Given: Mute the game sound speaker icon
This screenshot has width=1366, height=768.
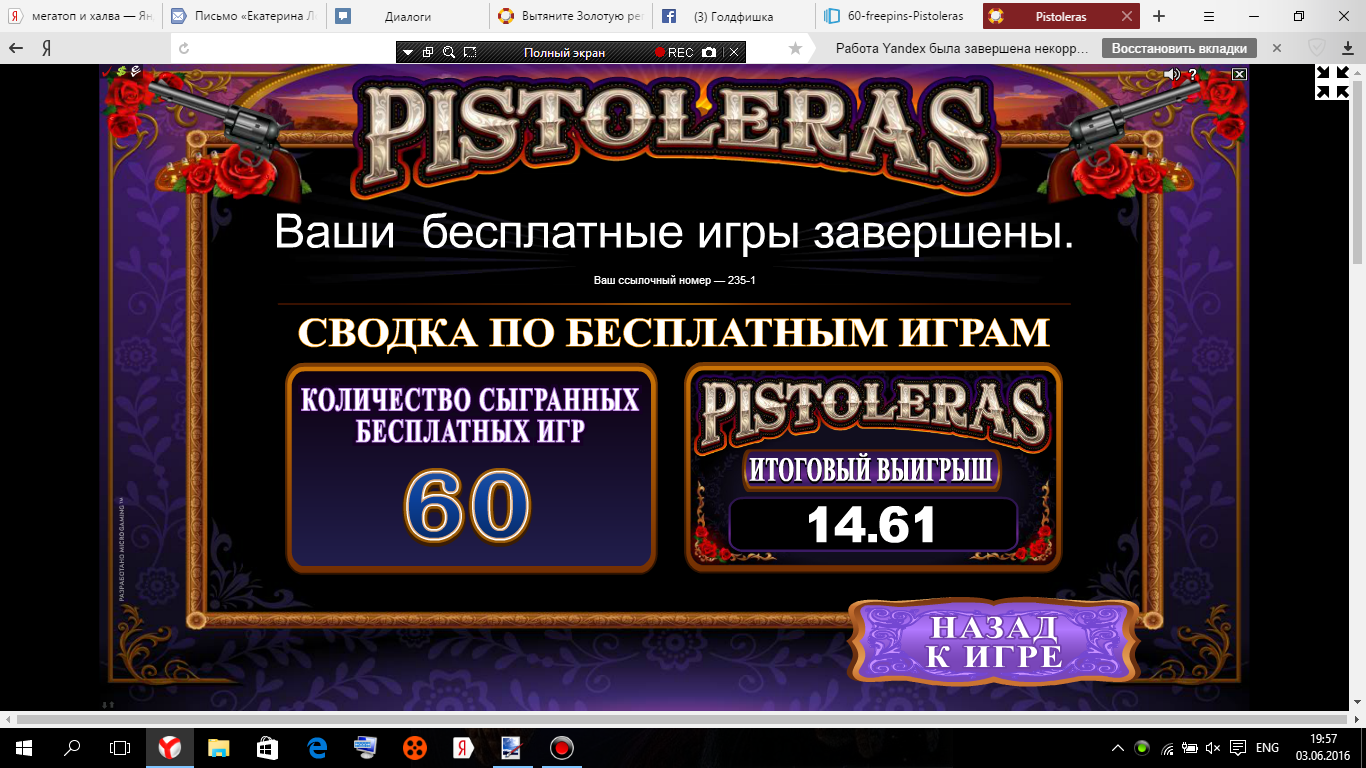Looking at the screenshot, I should click(x=1172, y=74).
